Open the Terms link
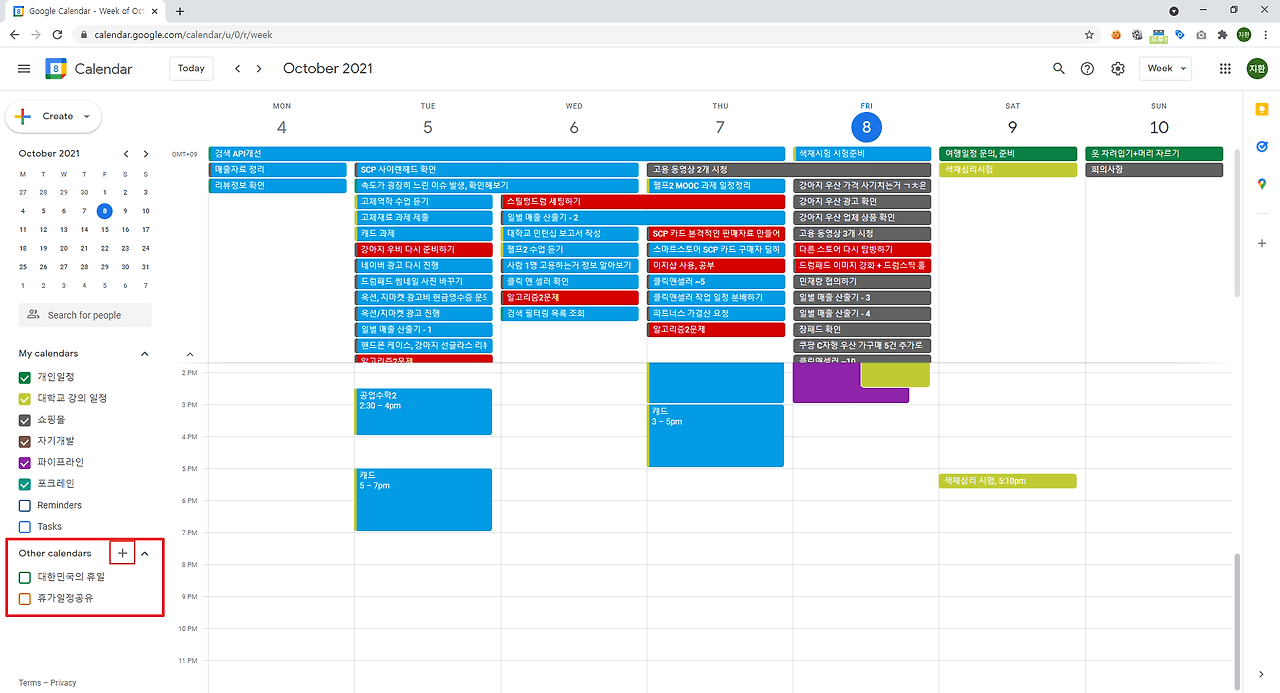The width and height of the screenshot is (1280, 693). (30, 683)
